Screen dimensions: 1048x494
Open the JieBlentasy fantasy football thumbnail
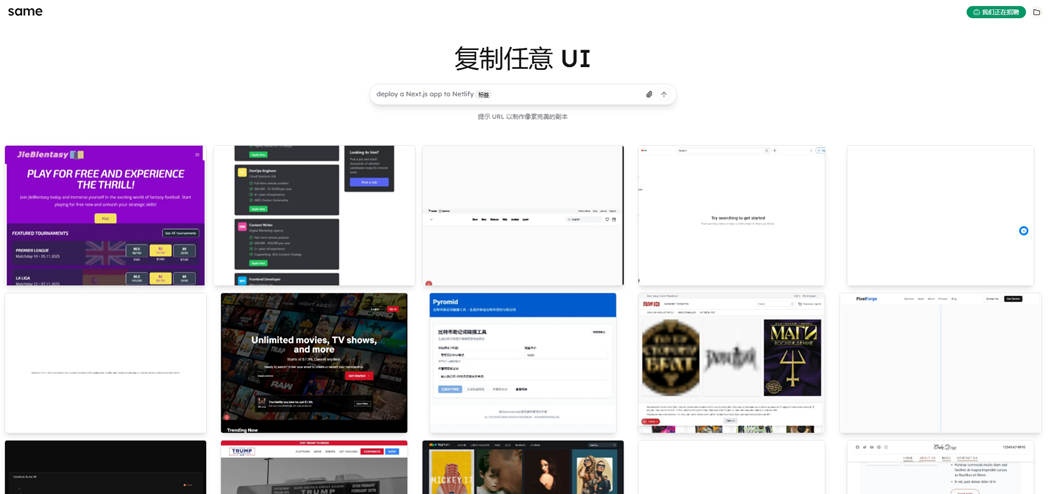[x=105, y=215]
